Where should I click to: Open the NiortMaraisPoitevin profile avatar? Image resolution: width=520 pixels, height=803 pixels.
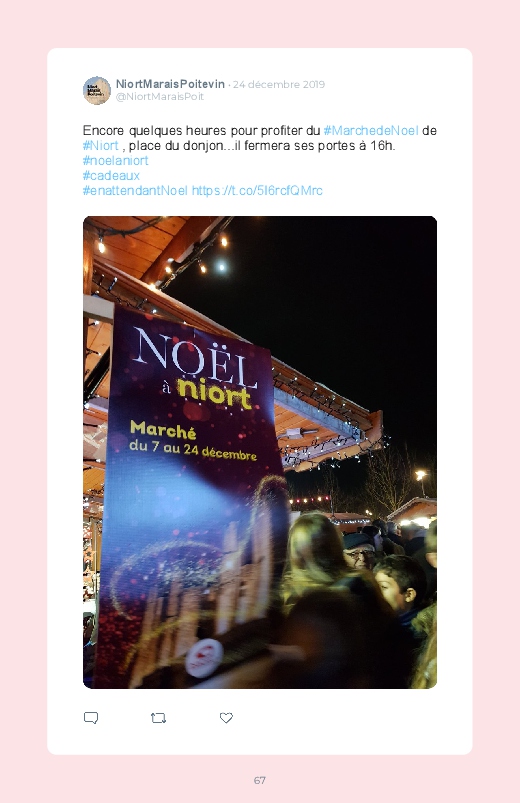(x=97, y=90)
